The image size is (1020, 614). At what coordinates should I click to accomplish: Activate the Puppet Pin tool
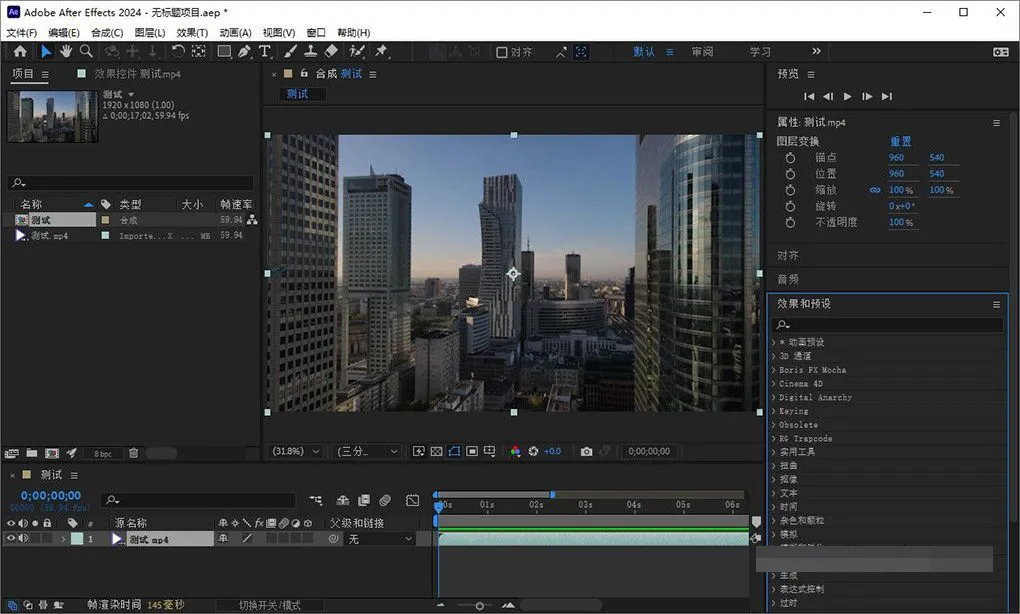tap(381, 52)
